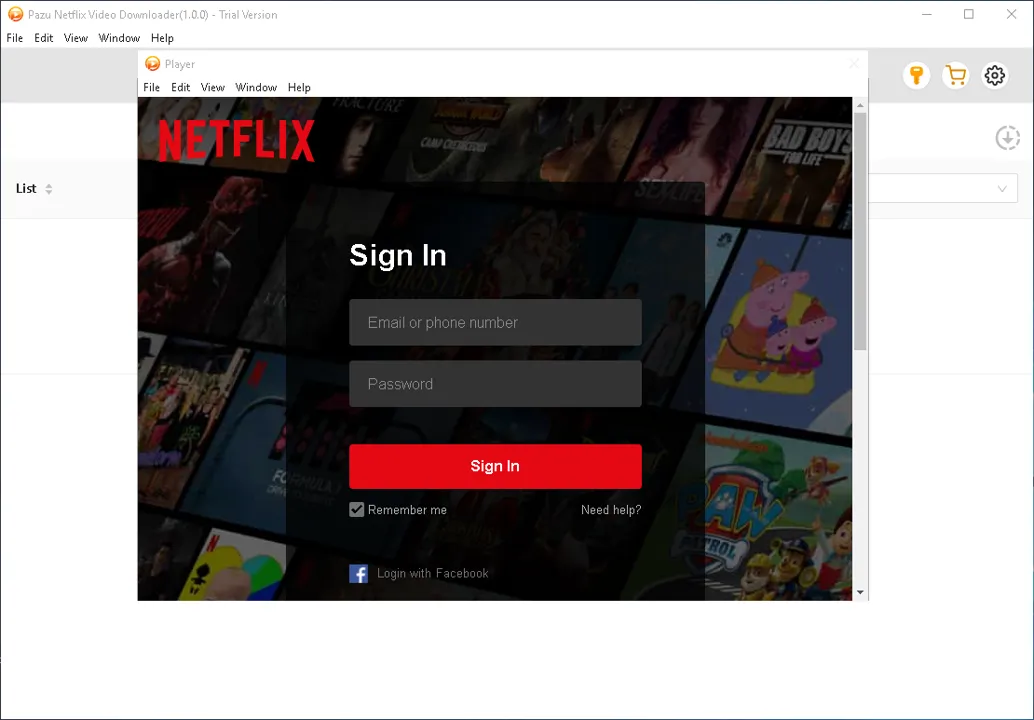Viewport: 1034px width, 720px height.
Task: Click the orange shopping cart icon
Action: [955, 76]
